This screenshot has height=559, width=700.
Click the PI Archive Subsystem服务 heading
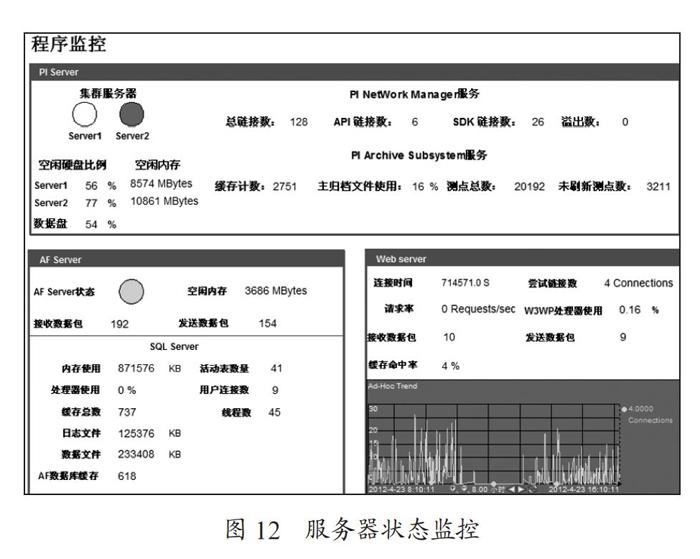[419, 155]
